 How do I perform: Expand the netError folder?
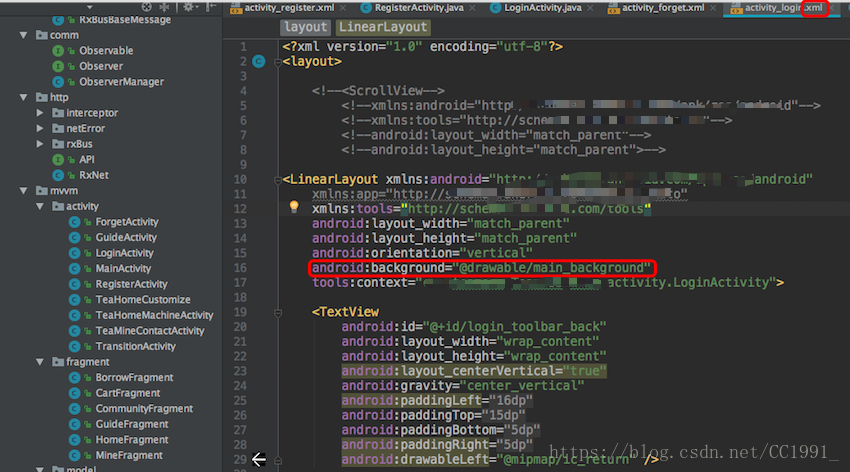pos(40,128)
